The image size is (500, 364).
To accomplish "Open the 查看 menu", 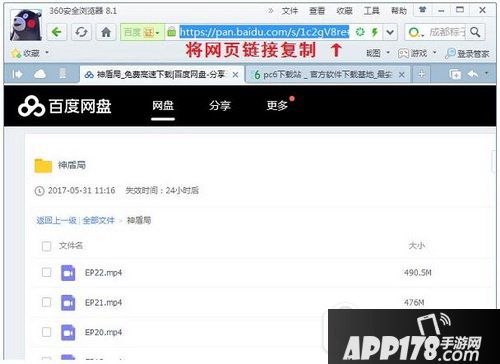I will pos(317,11).
